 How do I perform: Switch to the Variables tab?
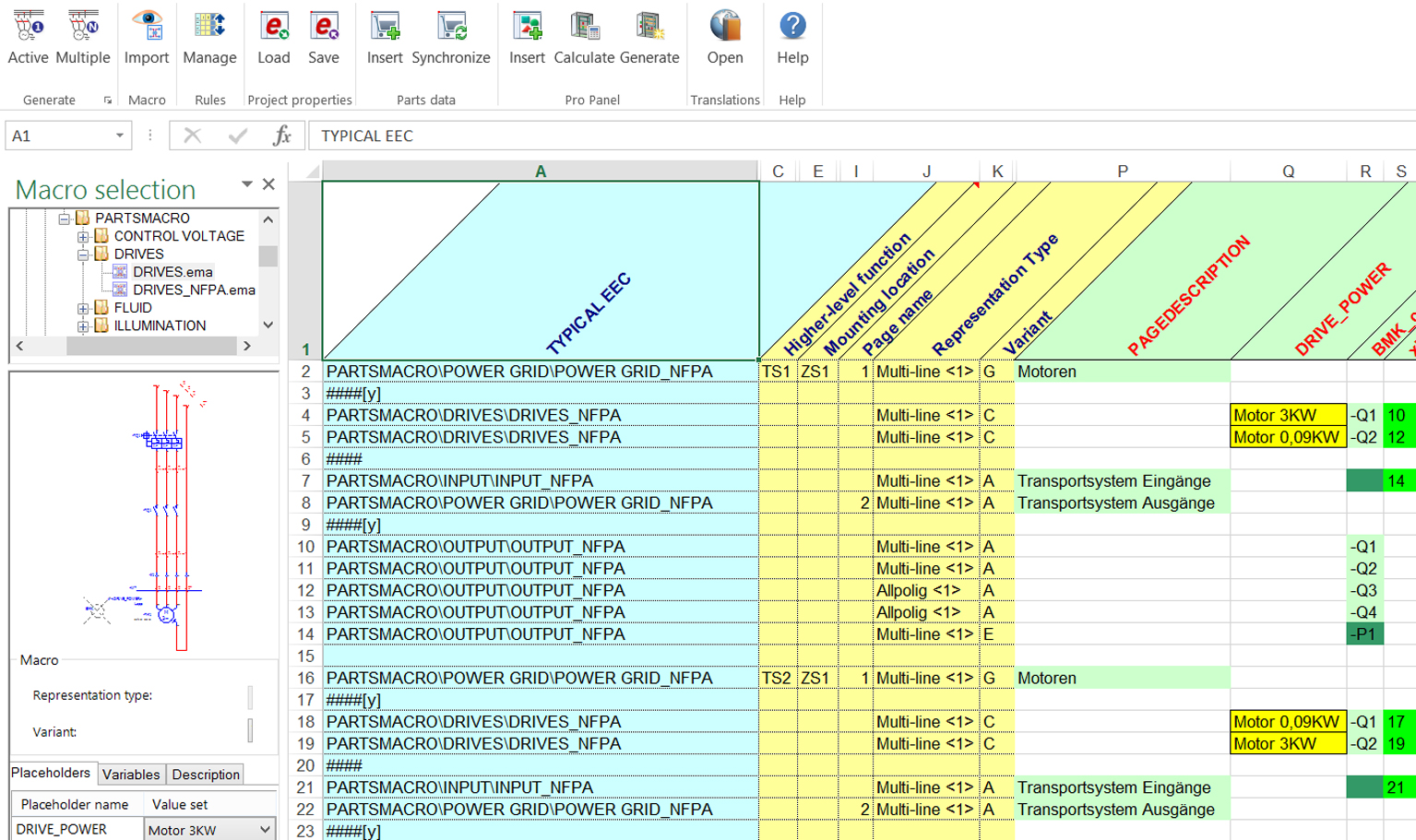pyautogui.click(x=131, y=775)
